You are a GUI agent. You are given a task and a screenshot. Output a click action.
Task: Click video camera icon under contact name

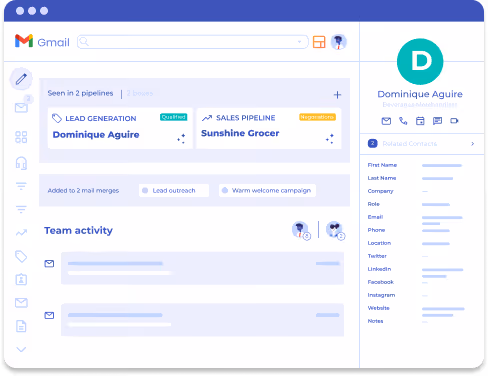[x=454, y=121]
